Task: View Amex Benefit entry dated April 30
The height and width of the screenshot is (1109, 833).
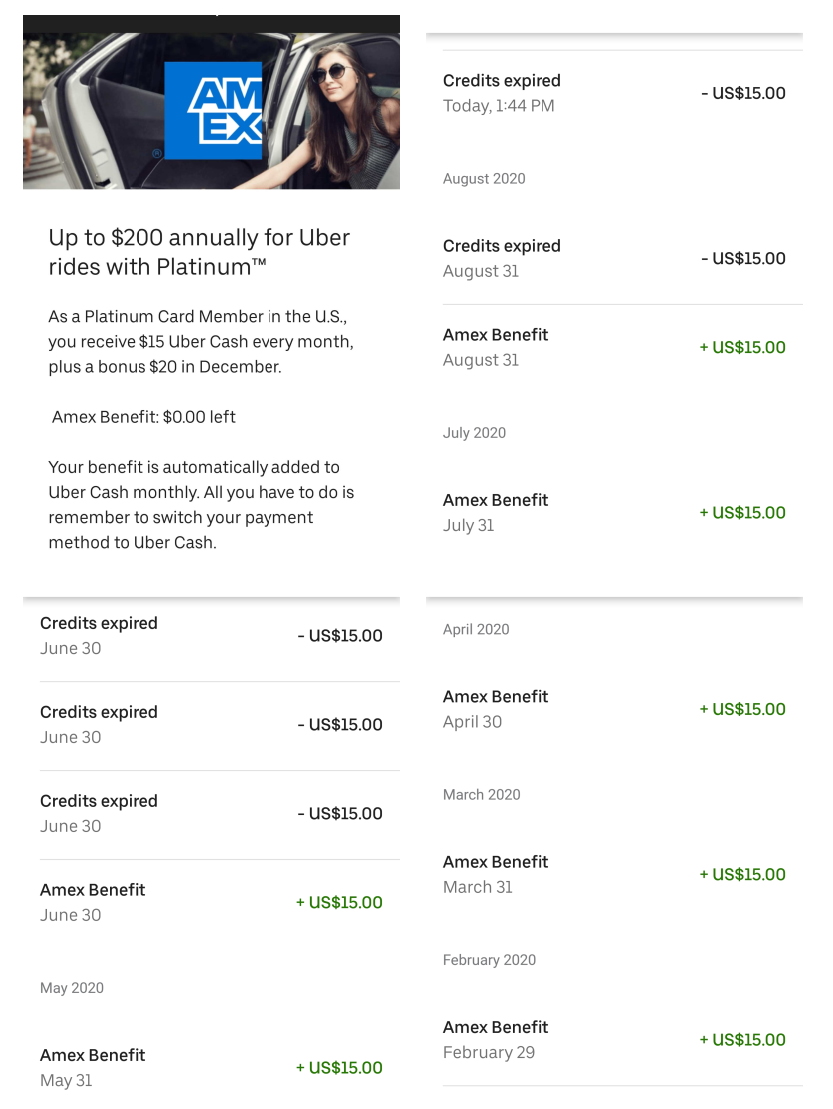Action: pyautogui.click(x=614, y=709)
